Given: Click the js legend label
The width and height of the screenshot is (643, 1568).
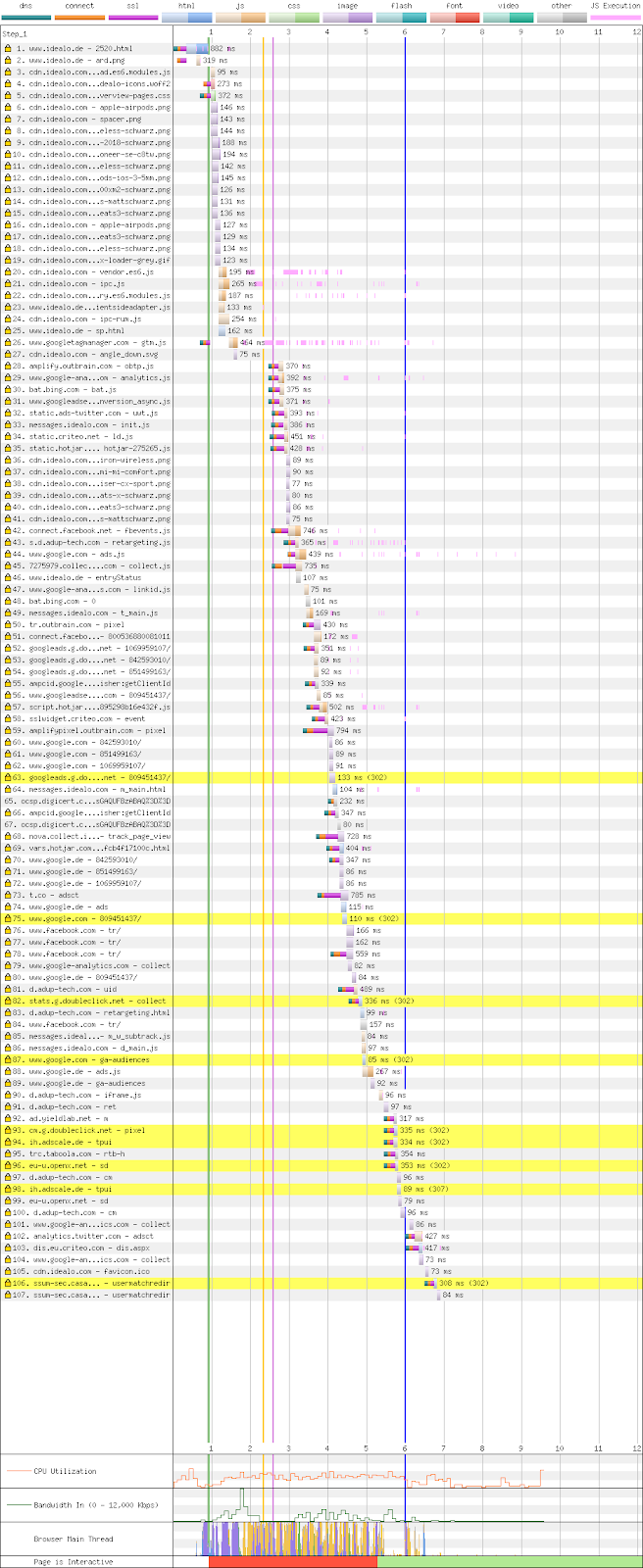Looking at the screenshot, I should 240,6.
